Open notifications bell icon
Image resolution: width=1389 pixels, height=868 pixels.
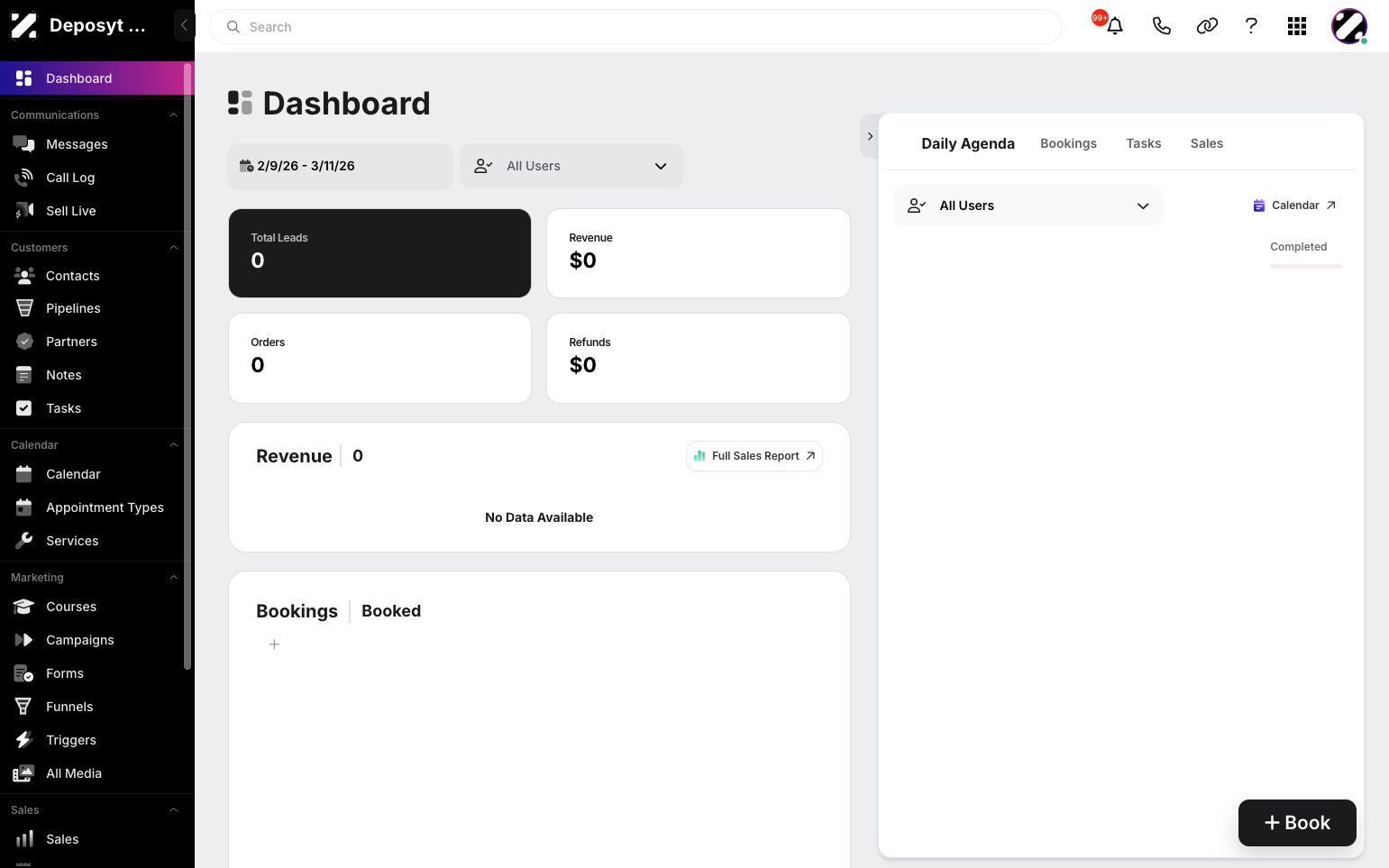1114,26
